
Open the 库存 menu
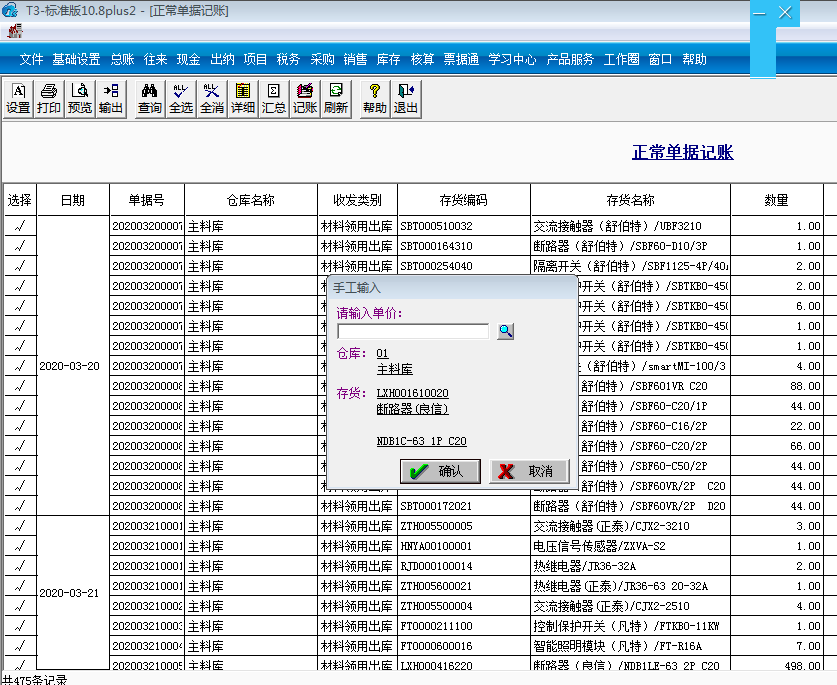pos(388,59)
